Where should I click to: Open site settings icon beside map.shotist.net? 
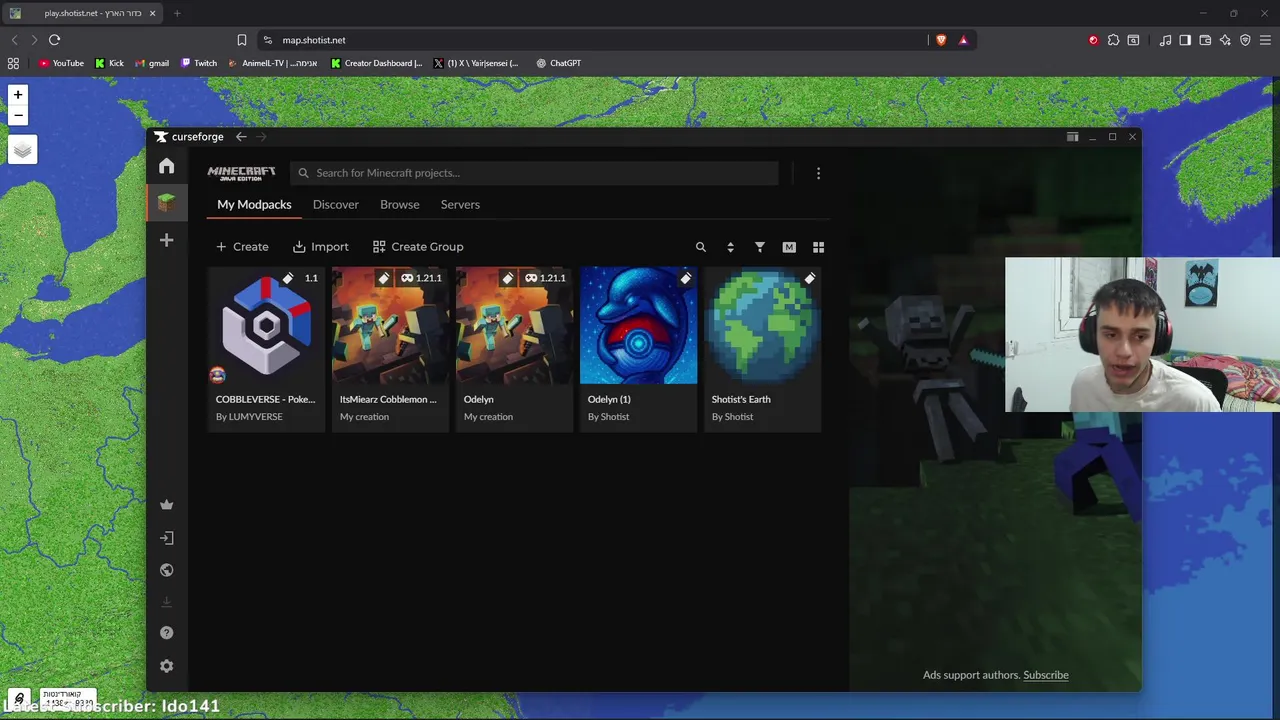pyautogui.click(x=267, y=40)
